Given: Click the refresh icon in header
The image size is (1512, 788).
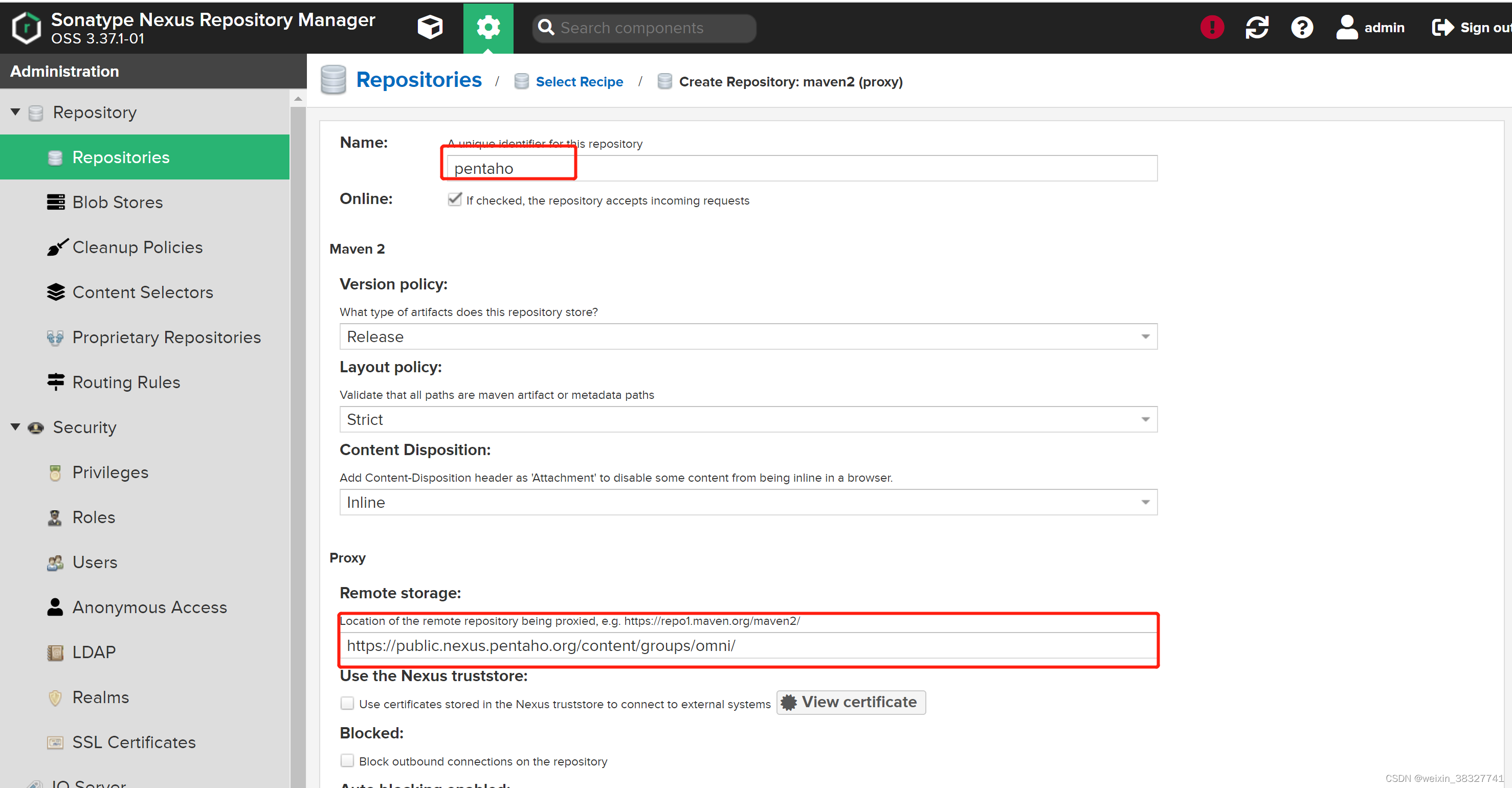Looking at the screenshot, I should (x=1257, y=27).
